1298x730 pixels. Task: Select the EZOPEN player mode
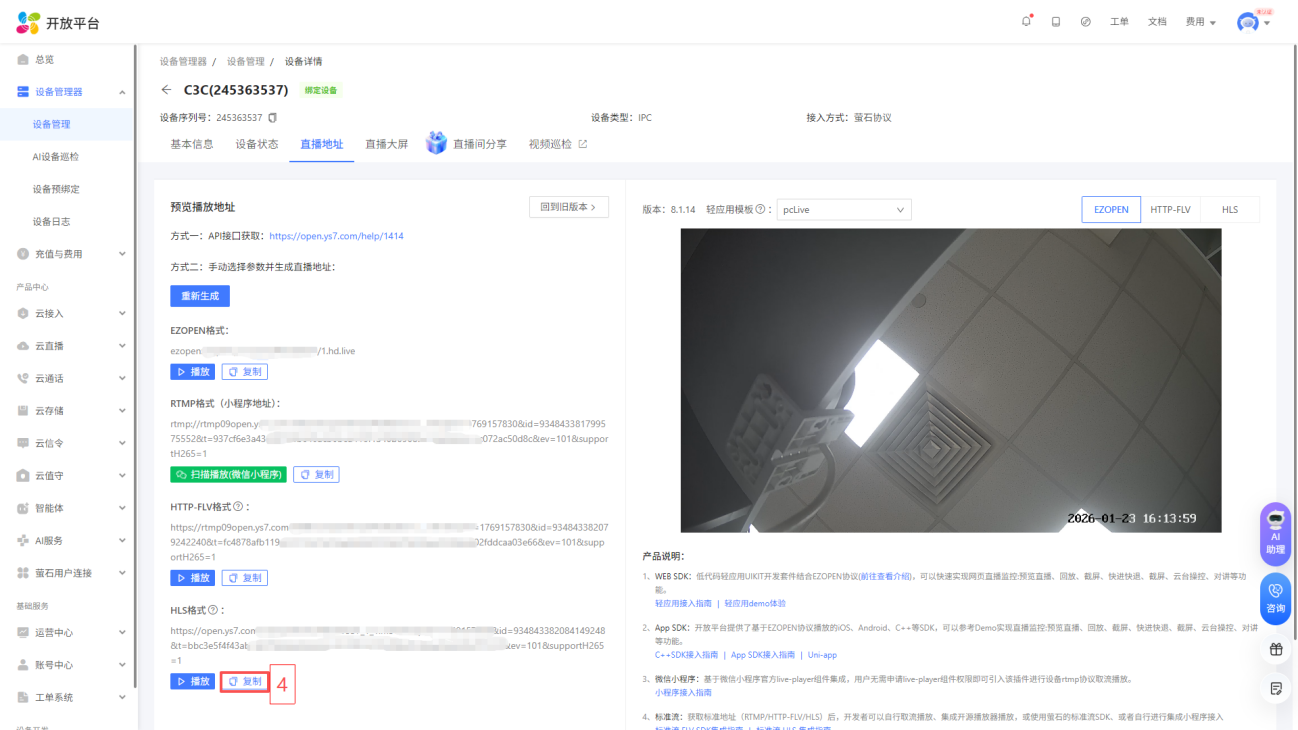tap(1111, 210)
